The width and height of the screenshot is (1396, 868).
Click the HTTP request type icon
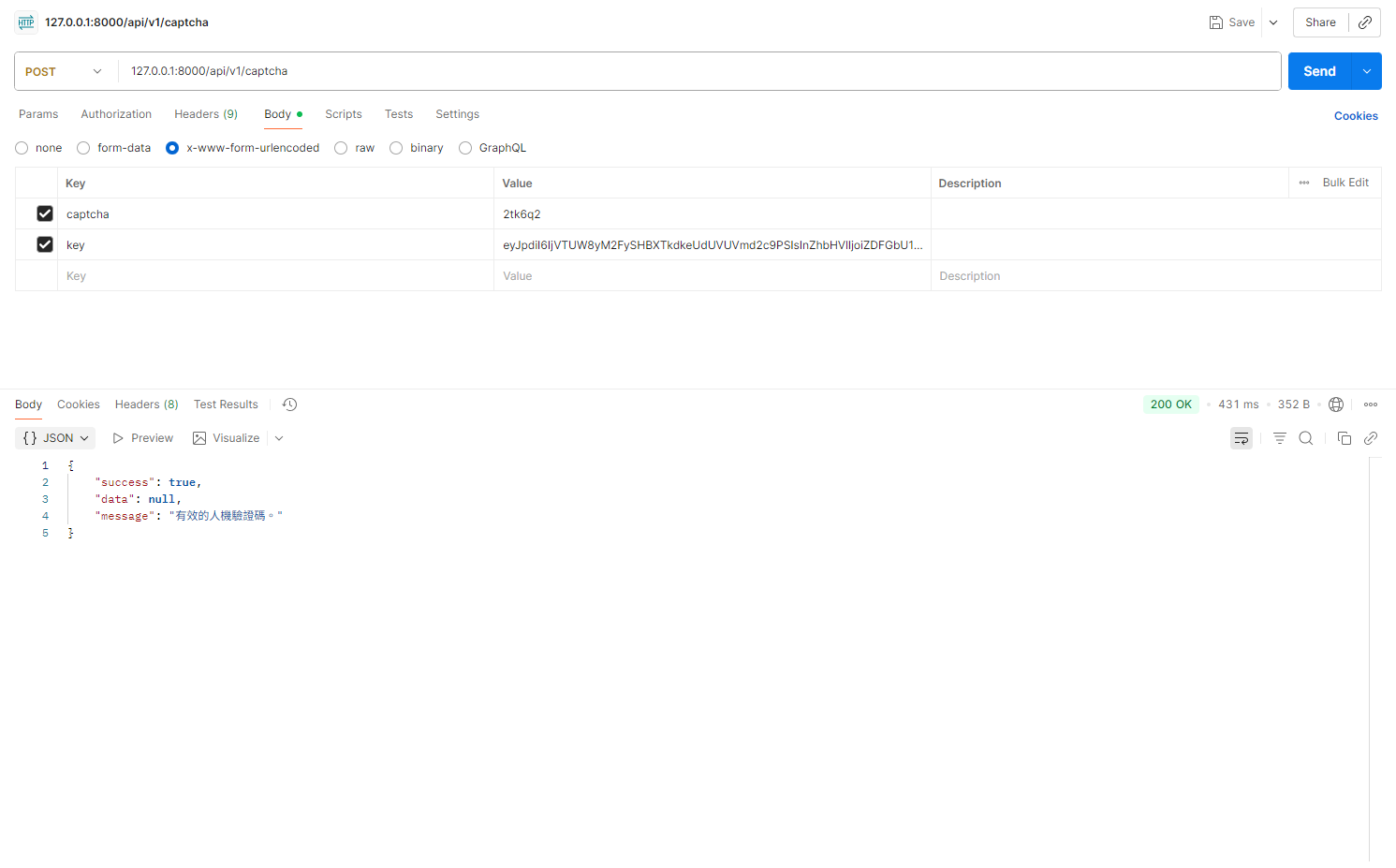point(26,22)
